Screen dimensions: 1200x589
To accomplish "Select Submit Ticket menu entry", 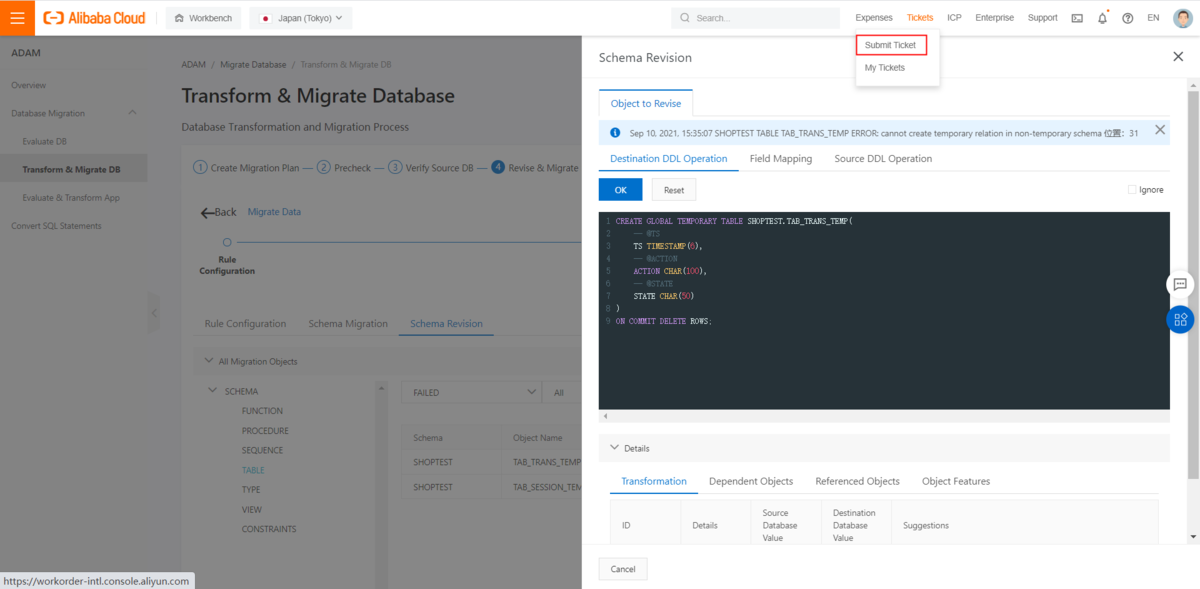I will pos(891,45).
